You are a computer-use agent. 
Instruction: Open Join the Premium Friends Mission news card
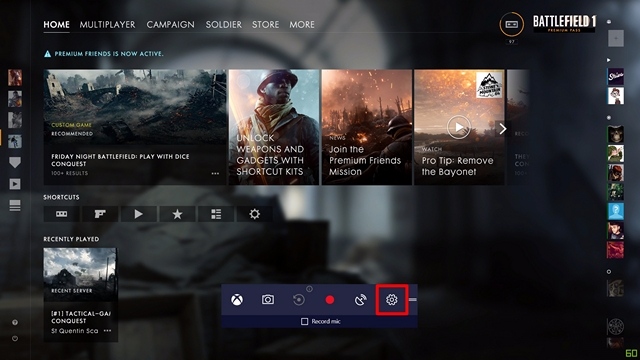tap(367, 127)
